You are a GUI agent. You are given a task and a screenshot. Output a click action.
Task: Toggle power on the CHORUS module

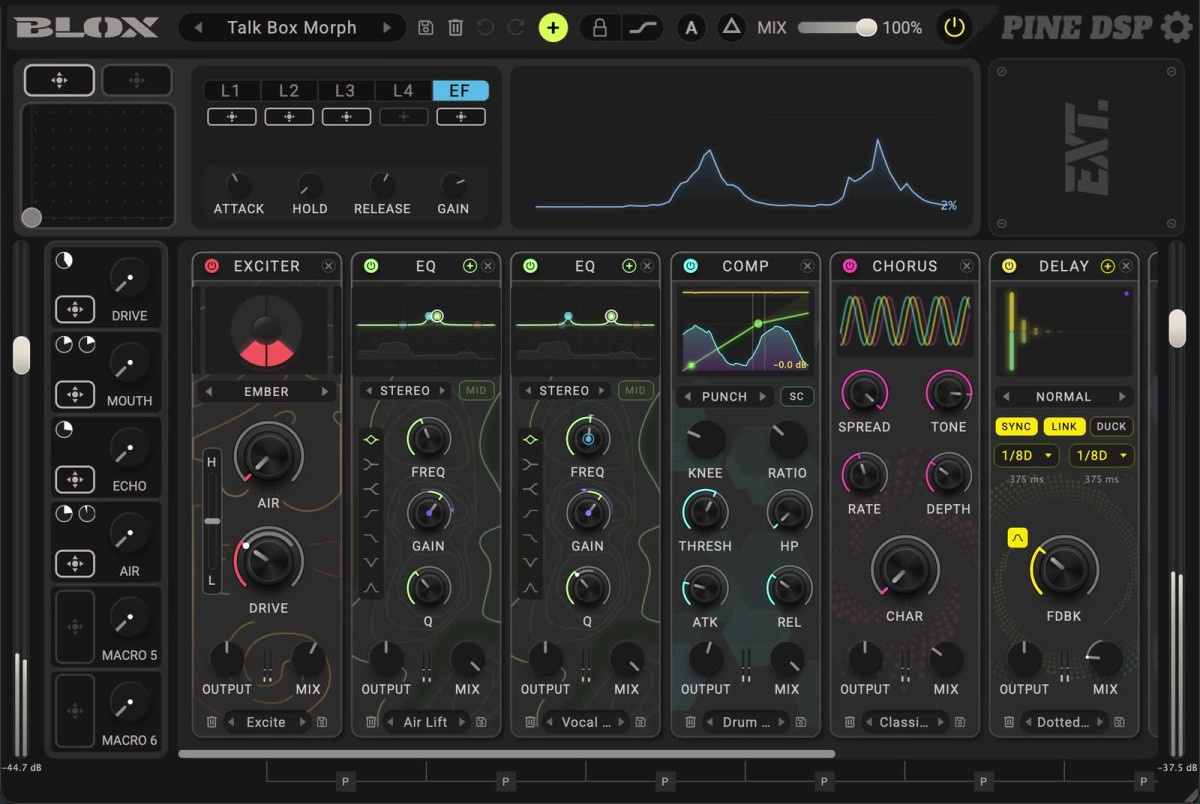tap(850, 266)
